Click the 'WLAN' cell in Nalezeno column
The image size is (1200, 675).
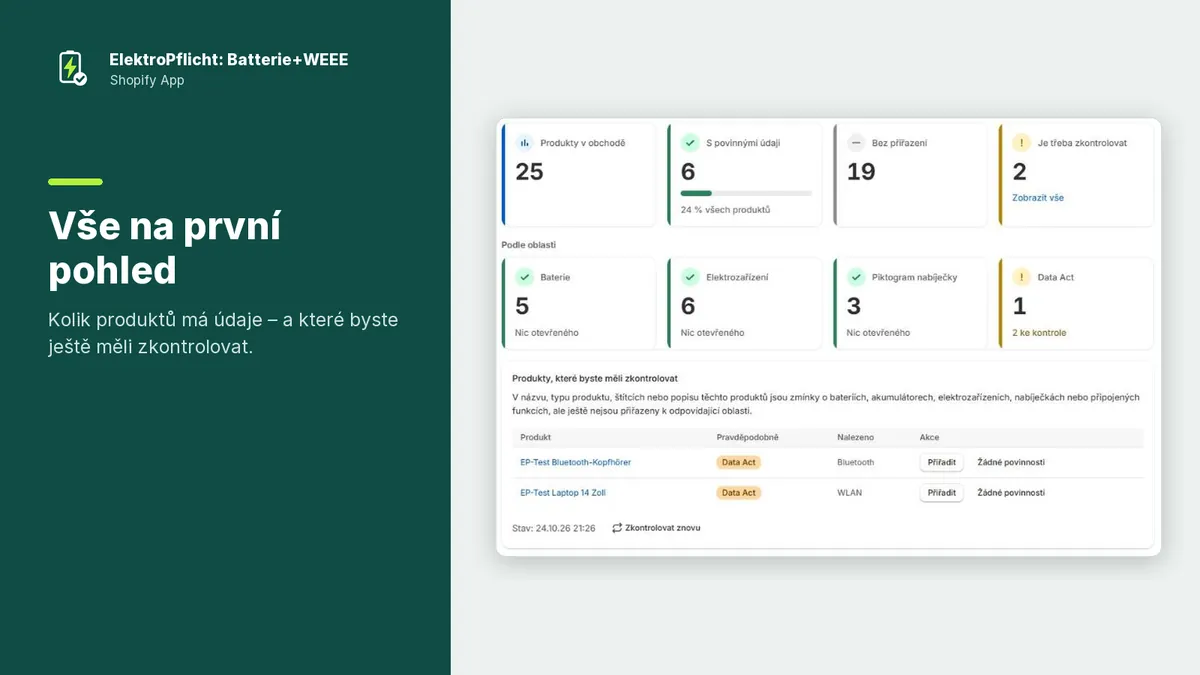849,492
